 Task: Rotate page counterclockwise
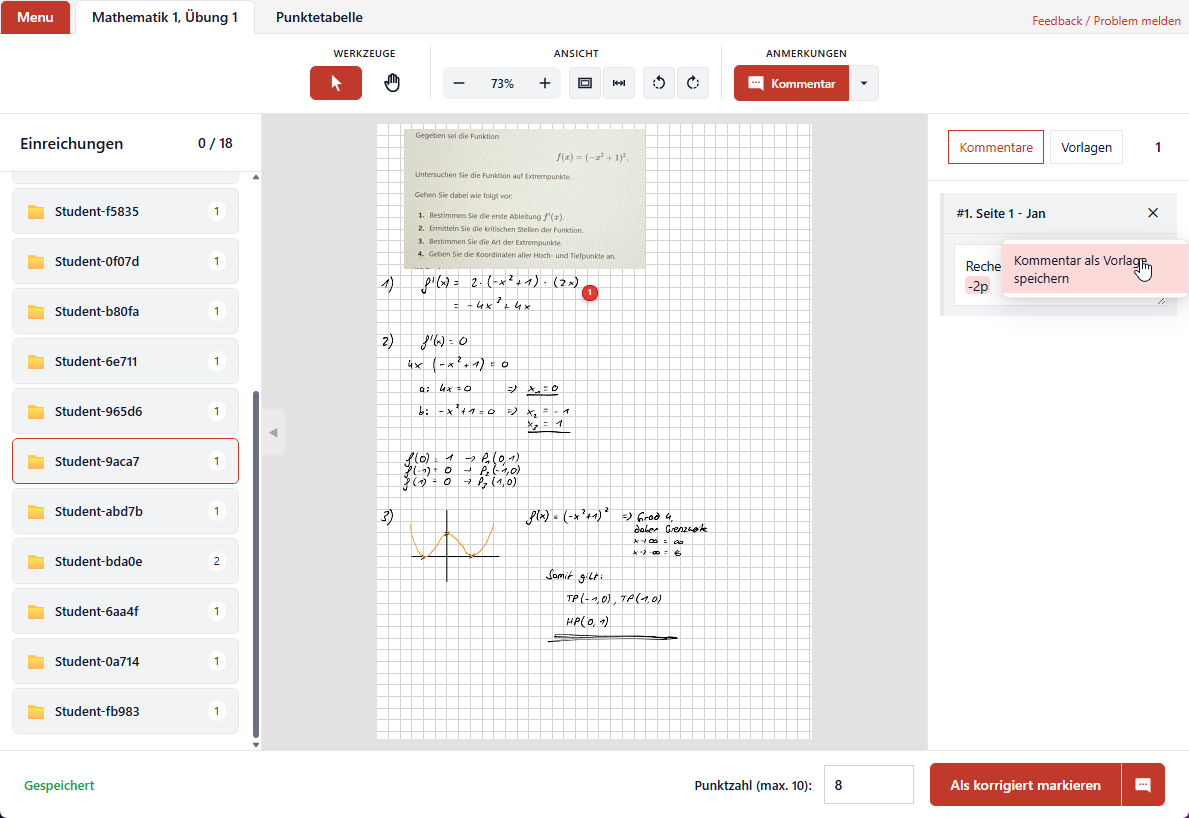(x=659, y=83)
